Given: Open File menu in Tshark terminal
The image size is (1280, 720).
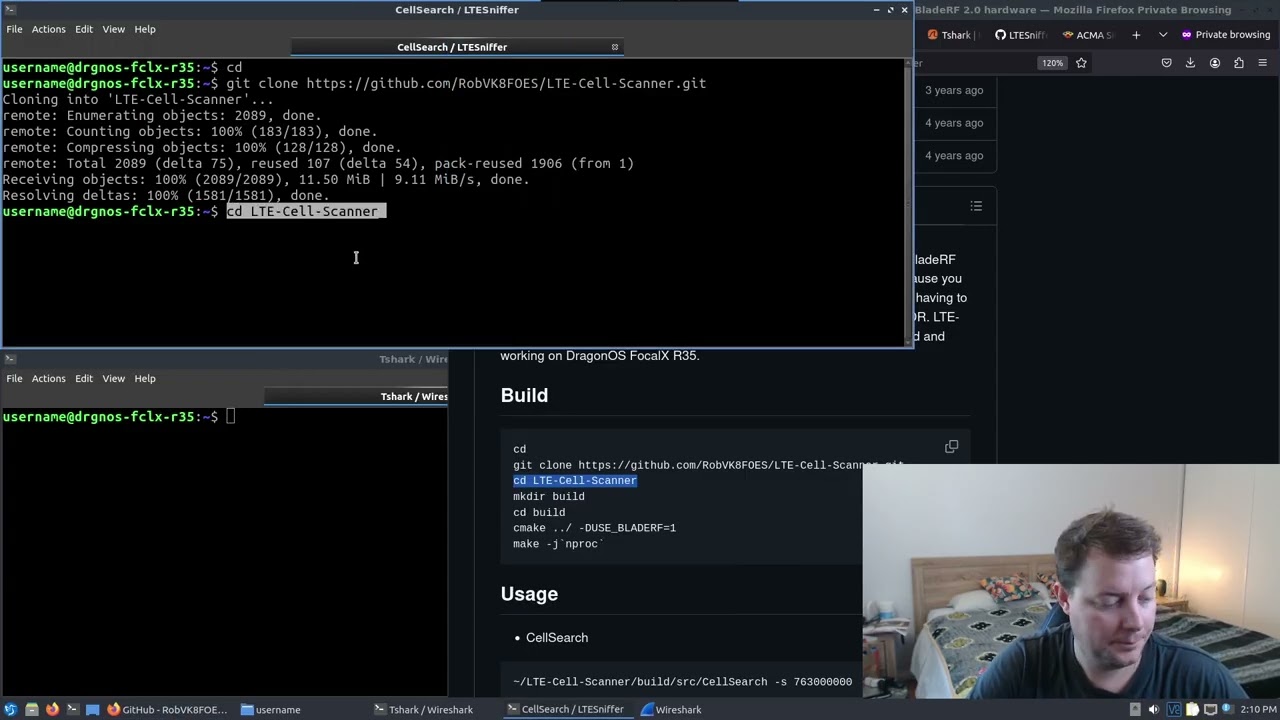Looking at the screenshot, I should pos(14,379).
